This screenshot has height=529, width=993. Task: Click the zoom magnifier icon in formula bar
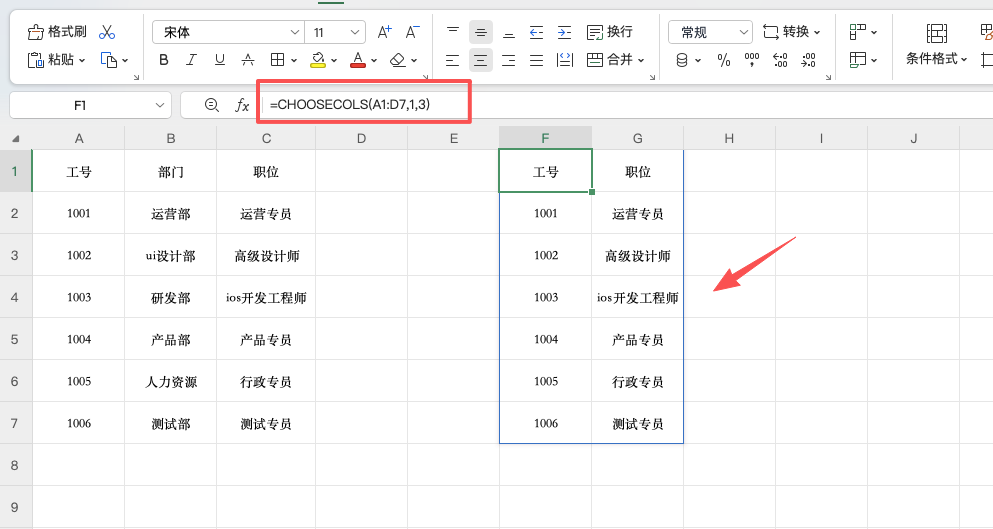point(212,105)
